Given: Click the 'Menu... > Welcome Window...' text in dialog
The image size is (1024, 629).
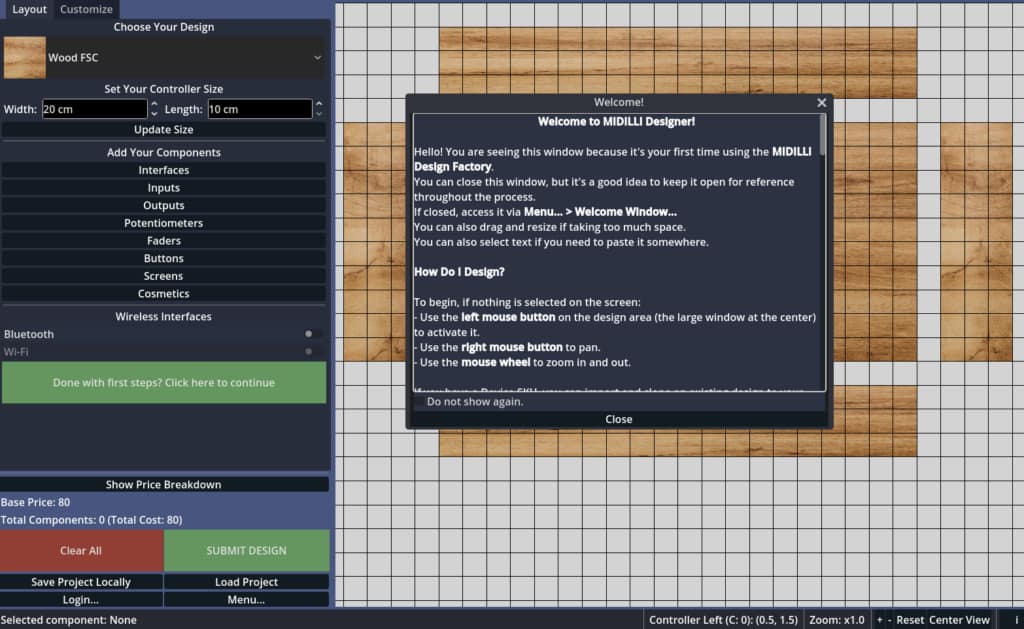Looking at the screenshot, I should point(600,212).
